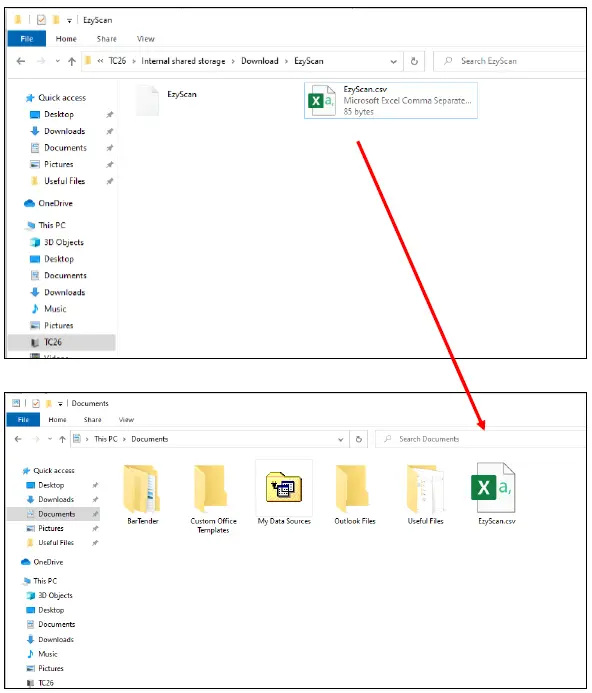Select the Custom Office Templates folder
The height and width of the screenshot is (693, 592).
(x=213, y=499)
